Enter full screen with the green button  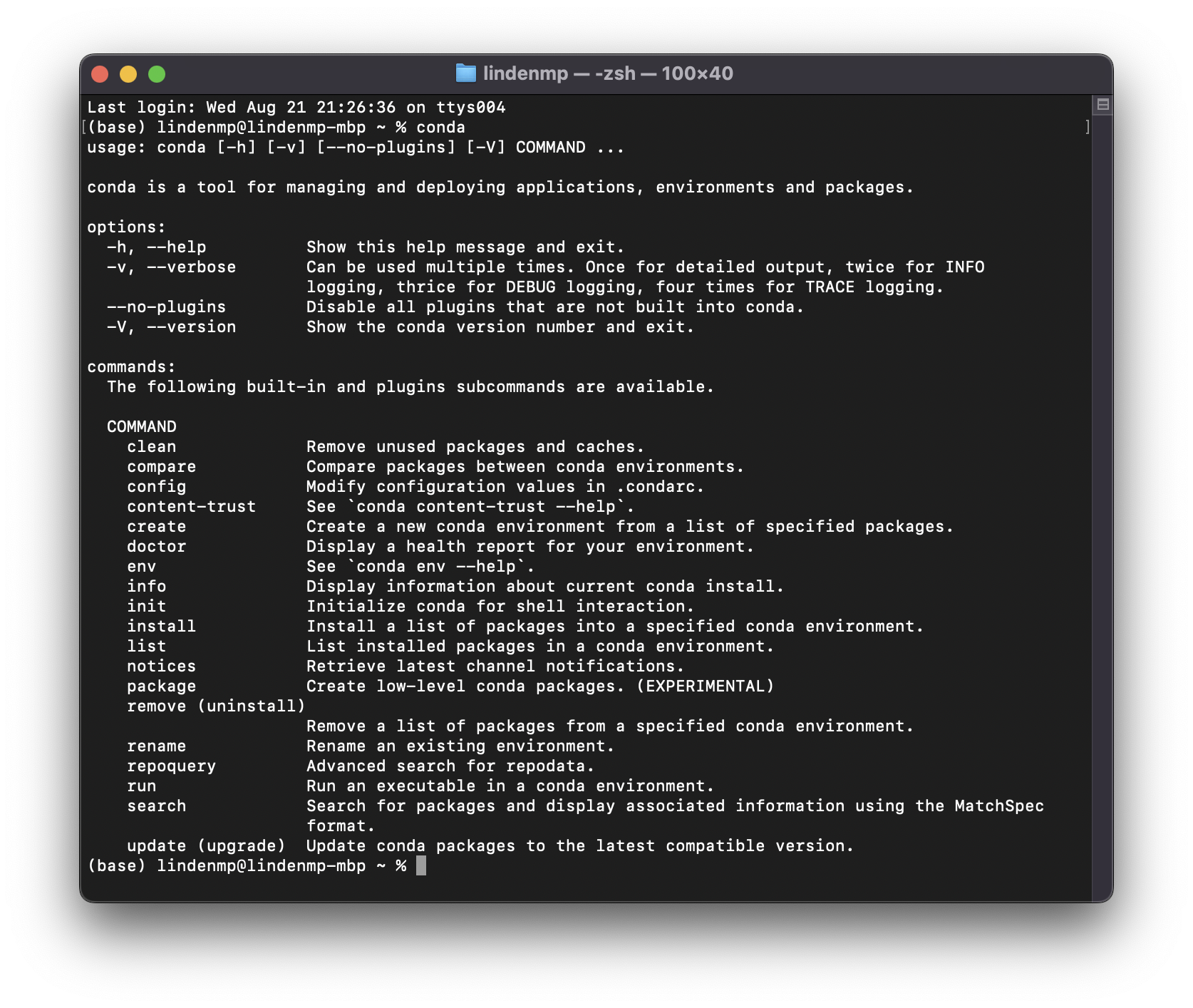point(157,74)
